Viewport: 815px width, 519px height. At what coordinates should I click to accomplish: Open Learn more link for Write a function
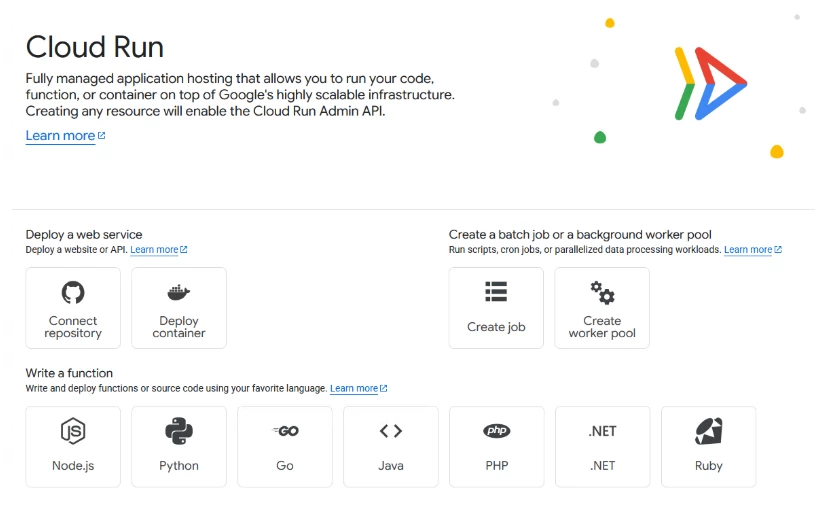(354, 388)
